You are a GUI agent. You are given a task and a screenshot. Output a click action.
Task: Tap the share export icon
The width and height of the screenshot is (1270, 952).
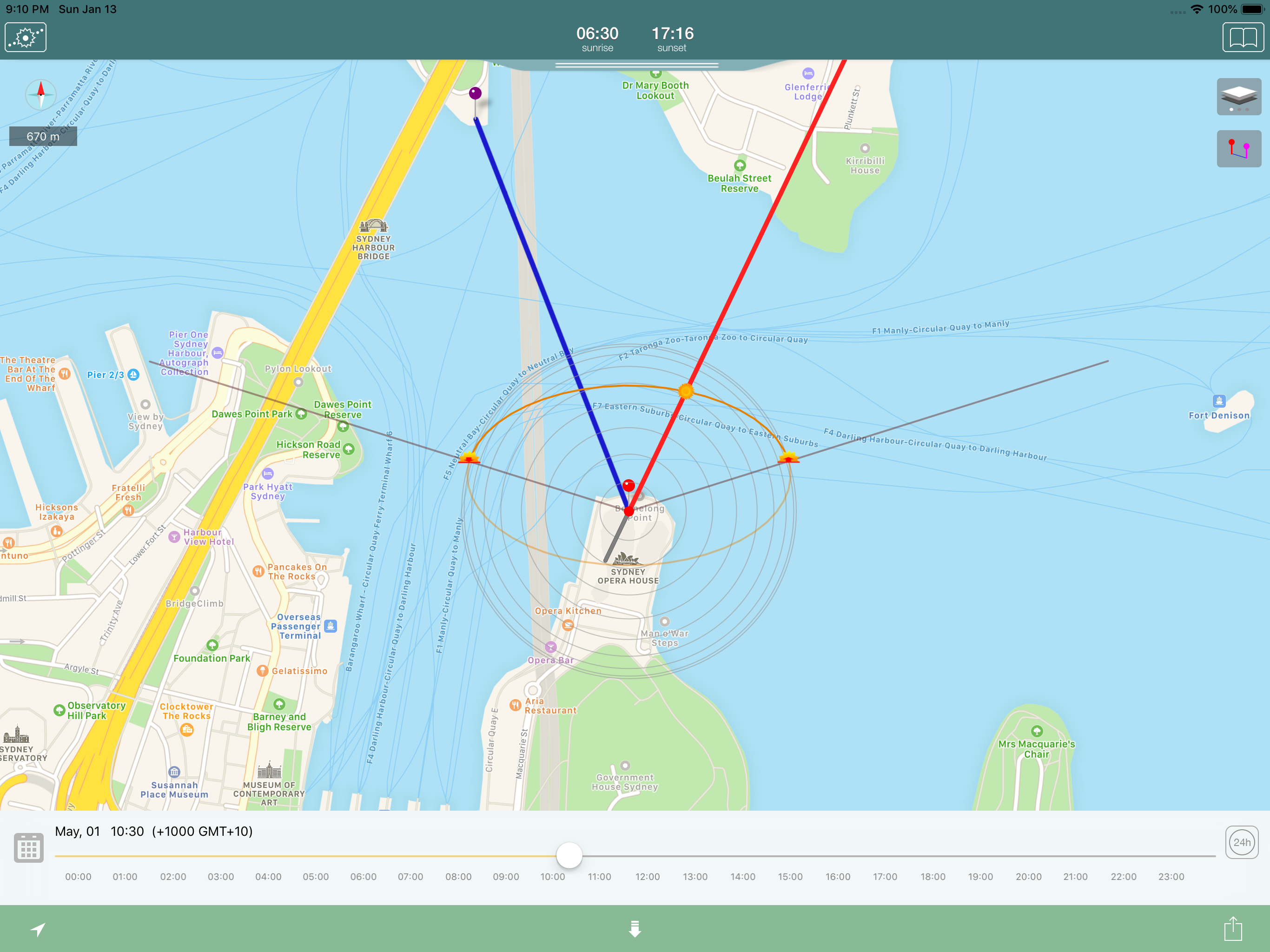[x=1233, y=928]
